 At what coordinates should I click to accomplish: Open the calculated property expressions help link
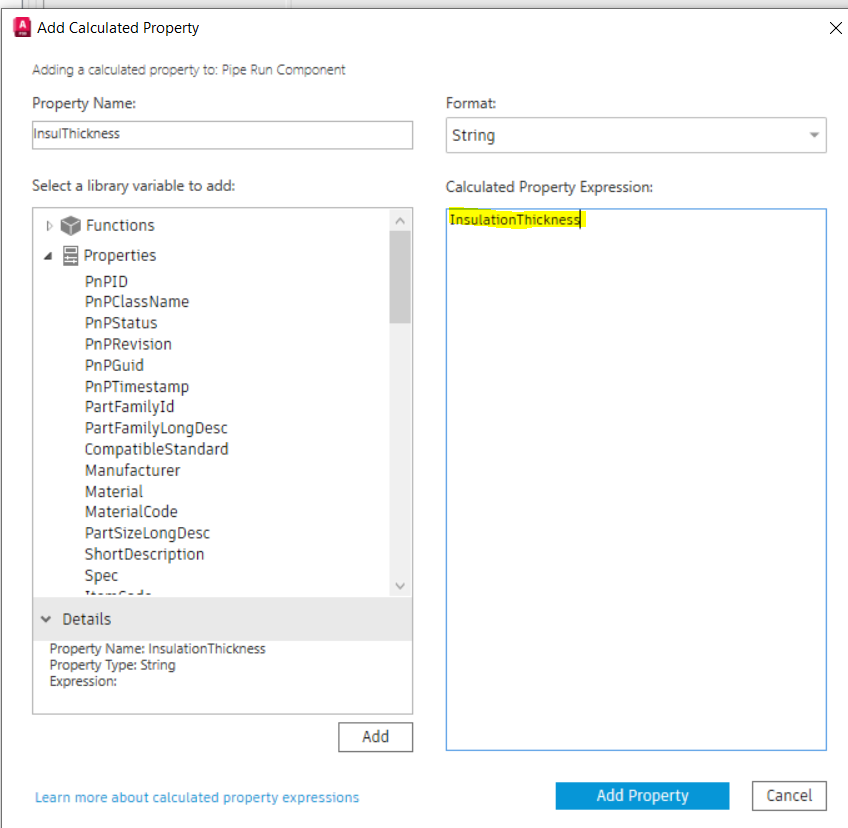point(197,798)
